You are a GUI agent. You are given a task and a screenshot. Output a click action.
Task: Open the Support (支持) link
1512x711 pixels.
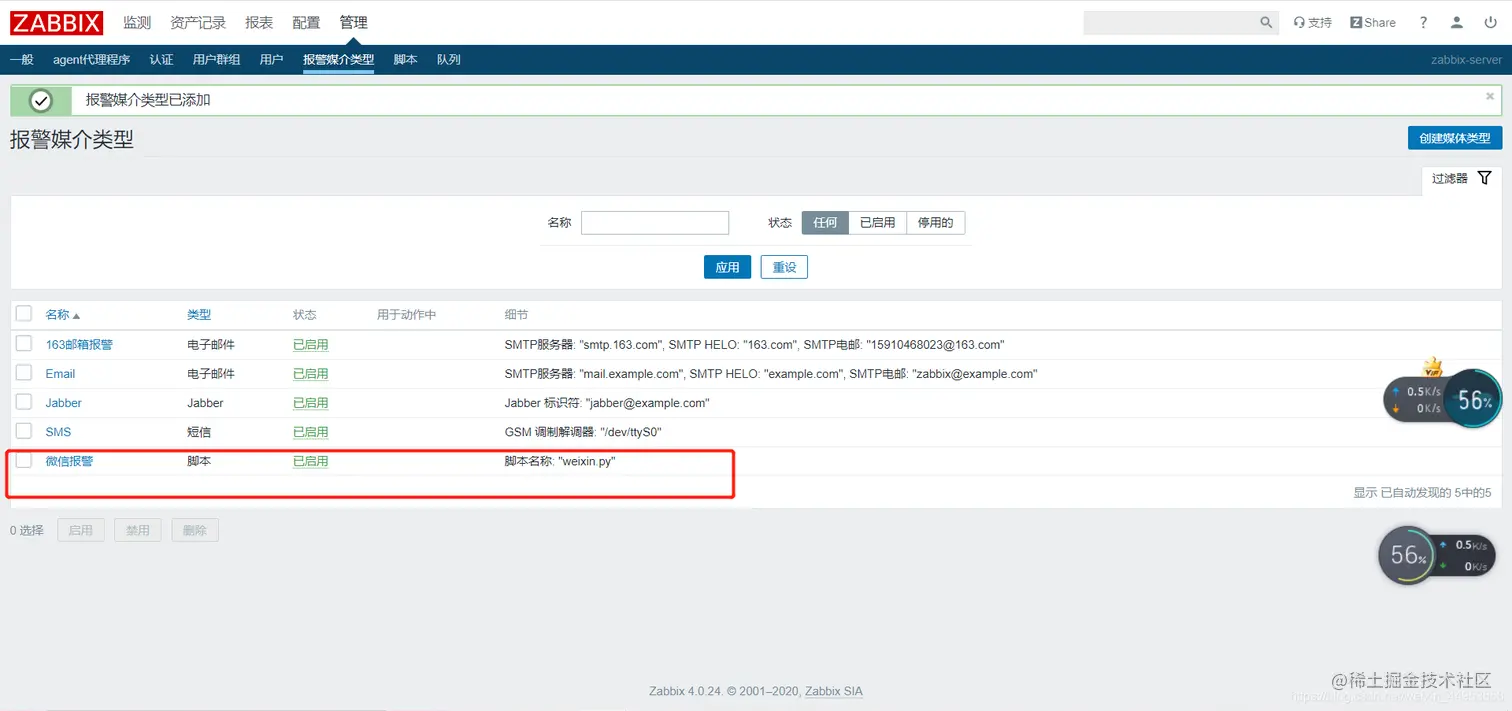point(1313,22)
